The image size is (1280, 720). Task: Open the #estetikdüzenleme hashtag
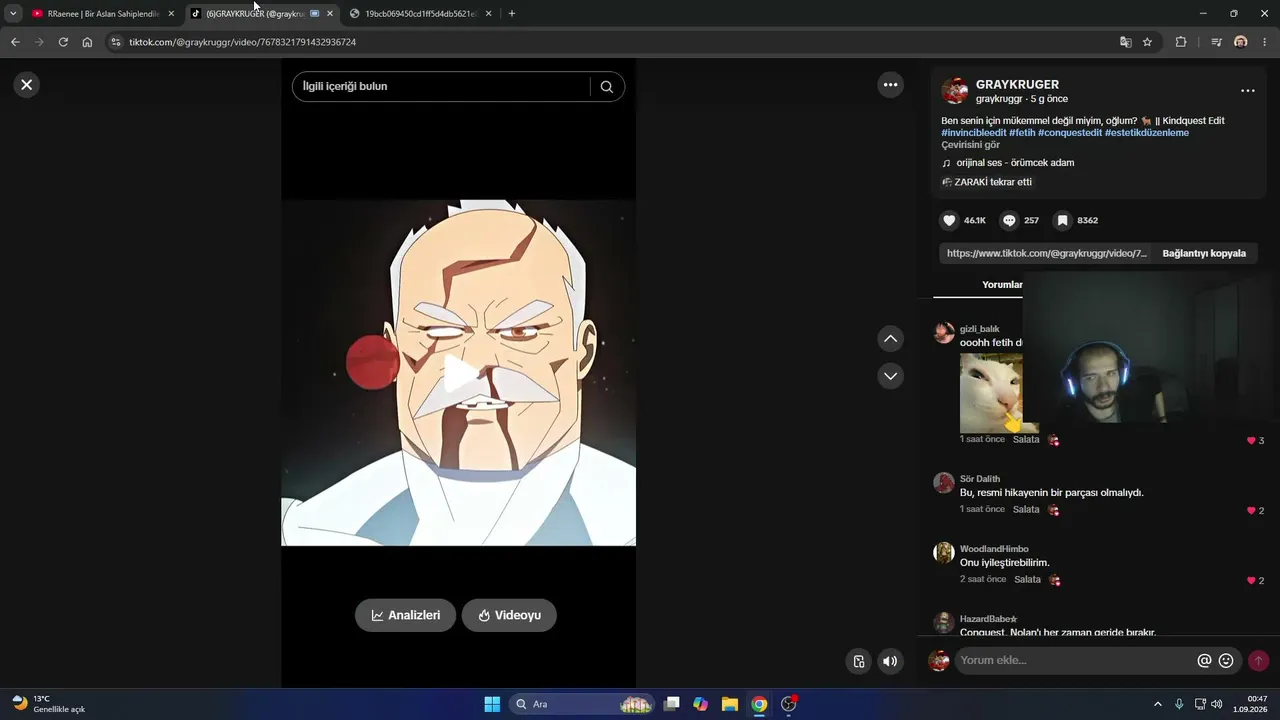pyautogui.click(x=1147, y=133)
